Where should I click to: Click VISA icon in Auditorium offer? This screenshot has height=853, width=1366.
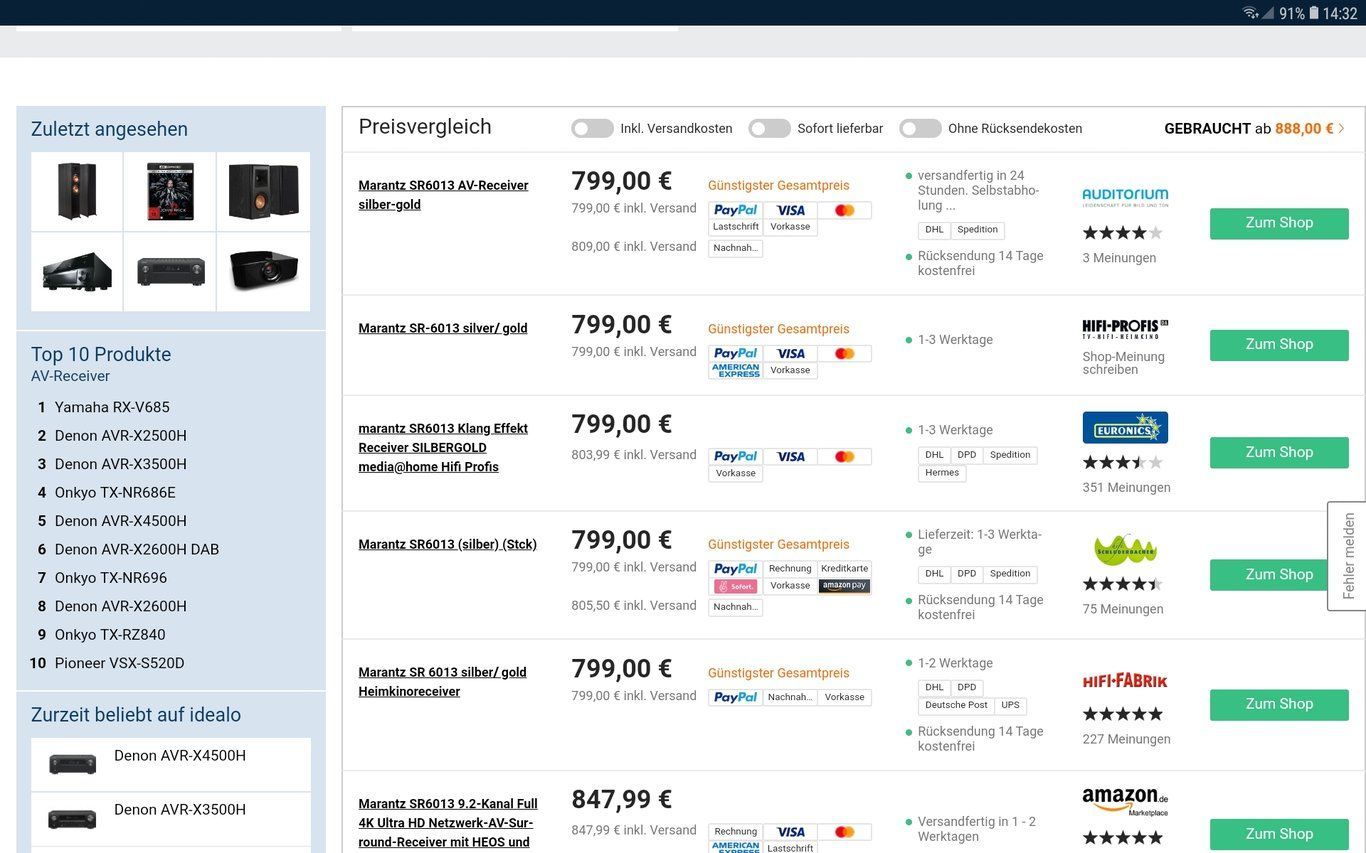pyautogui.click(x=790, y=210)
